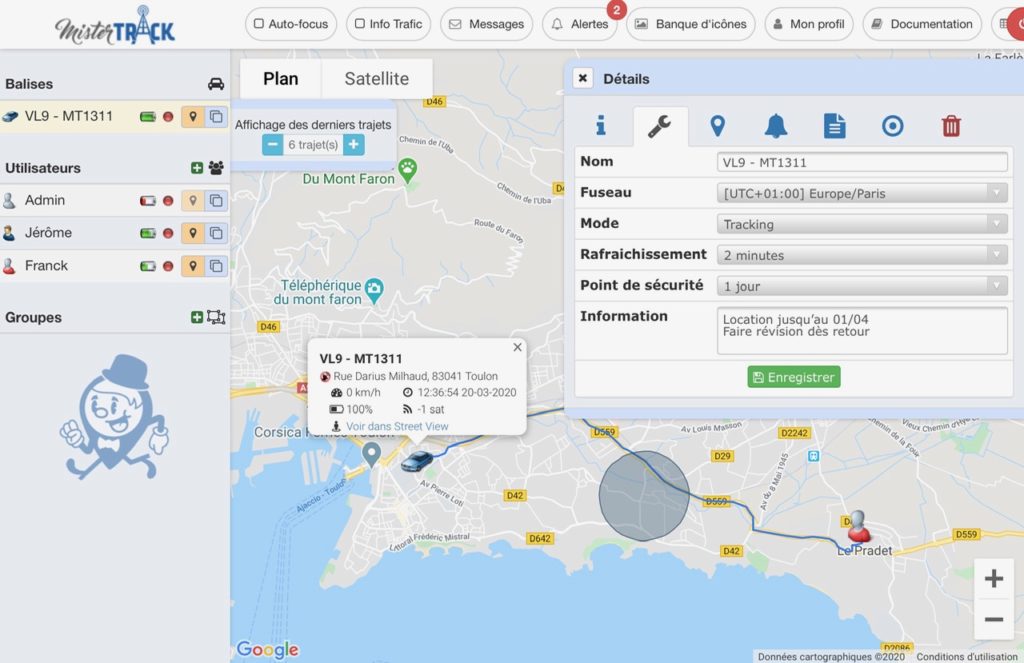1024x663 pixels.
Task: Click the grey geofence circle on map
Action: point(644,496)
